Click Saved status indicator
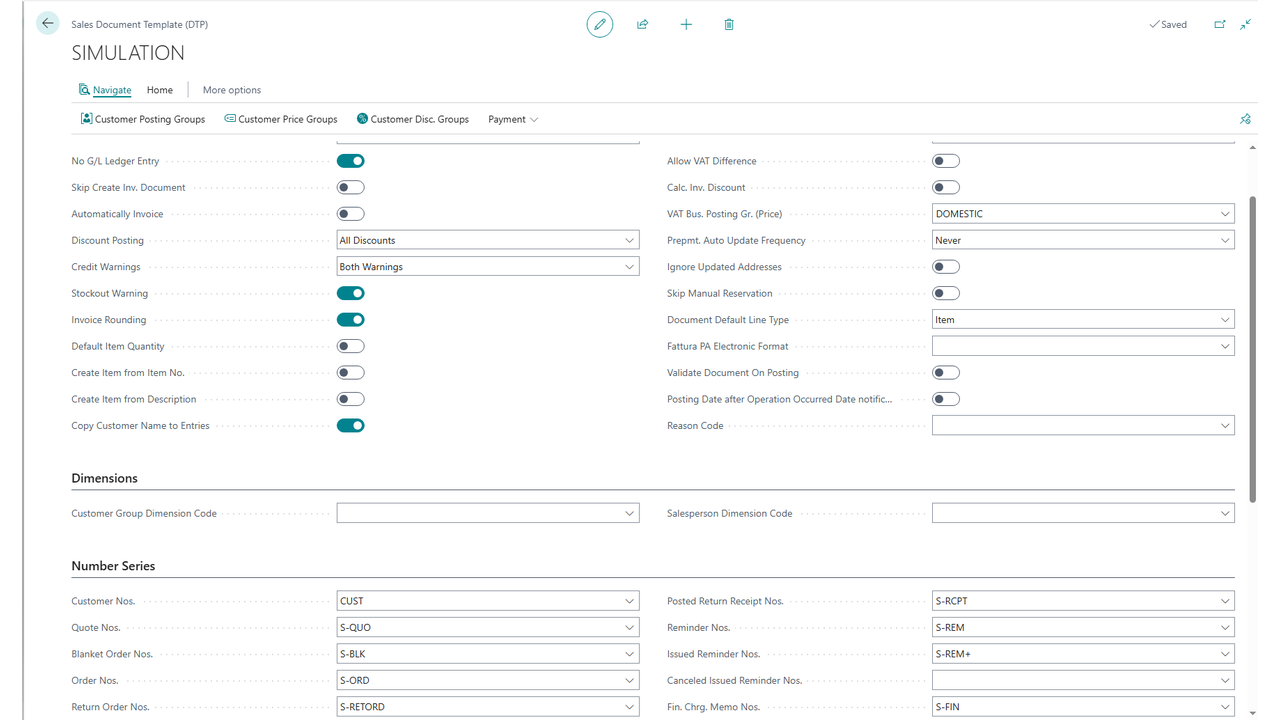This screenshot has height=720, width=1280. 1168,24
